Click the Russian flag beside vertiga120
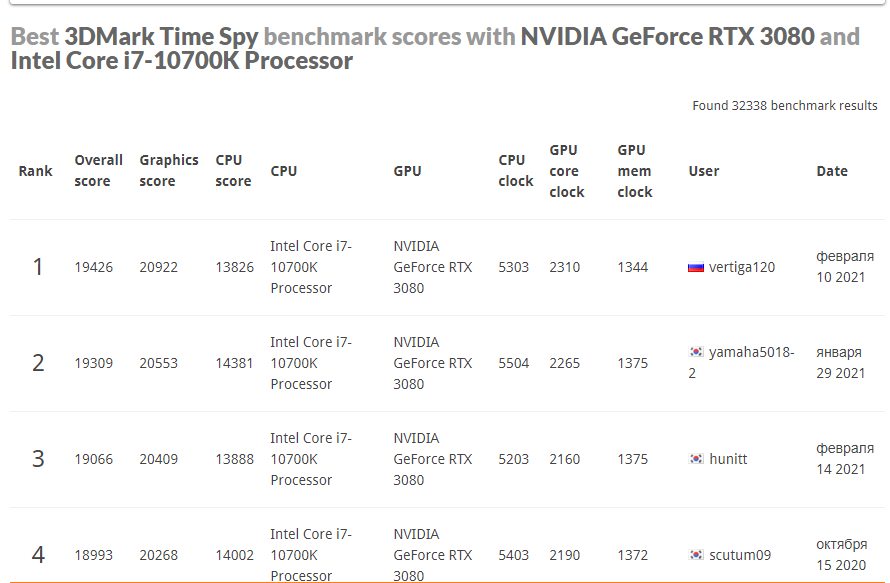 click(x=696, y=267)
